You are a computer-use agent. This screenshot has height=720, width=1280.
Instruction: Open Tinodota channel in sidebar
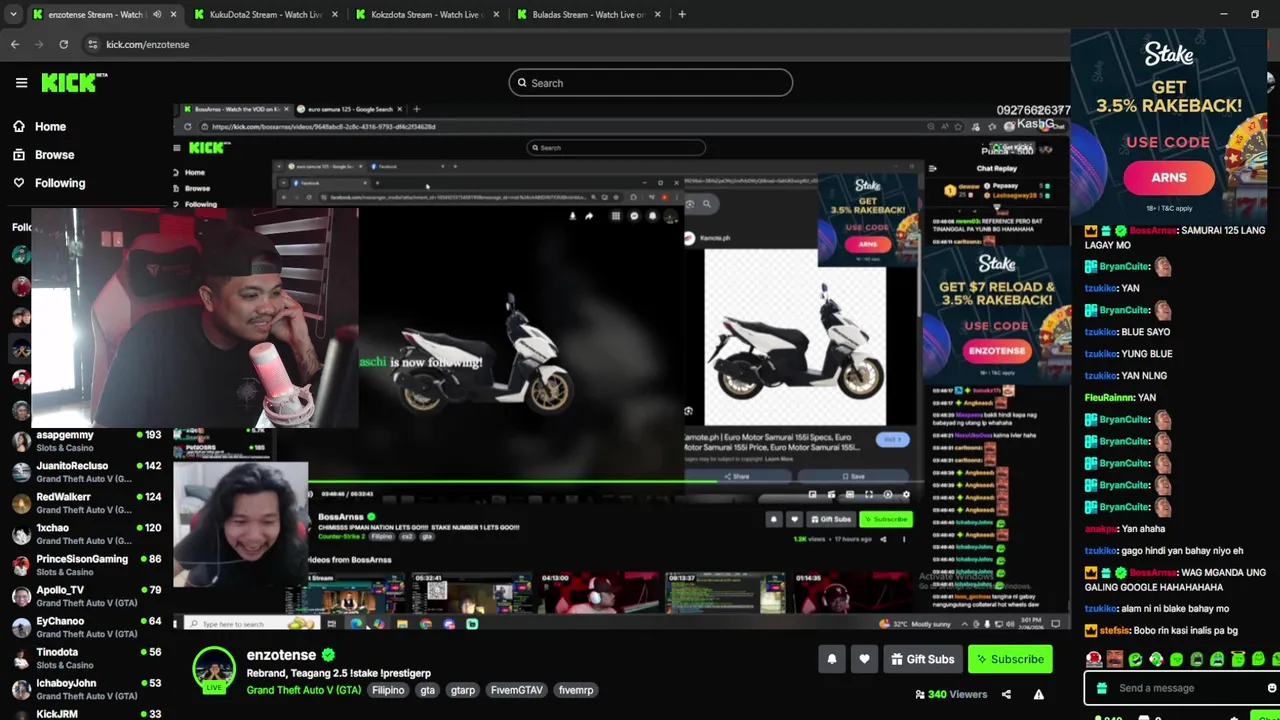pos(86,658)
